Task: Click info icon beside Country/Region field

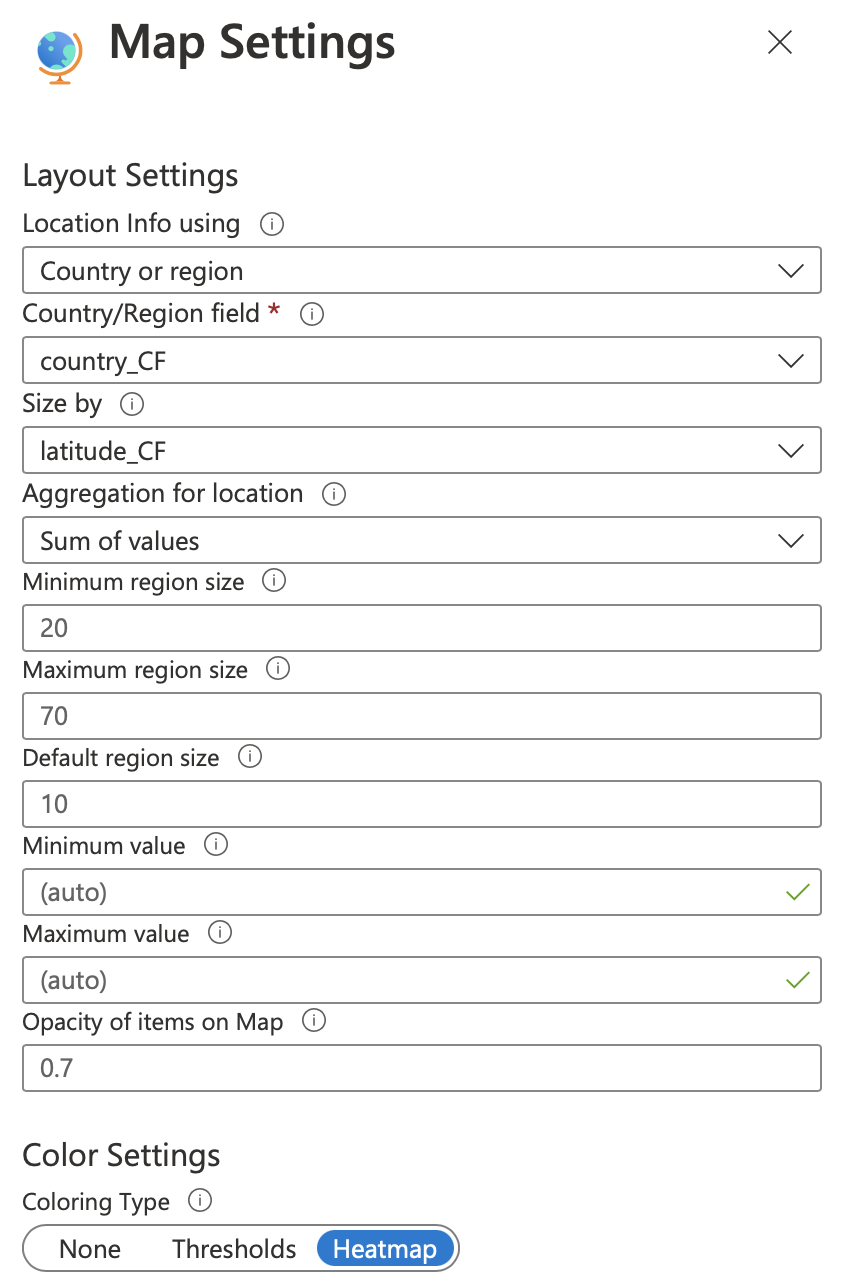Action: click(312, 314)
